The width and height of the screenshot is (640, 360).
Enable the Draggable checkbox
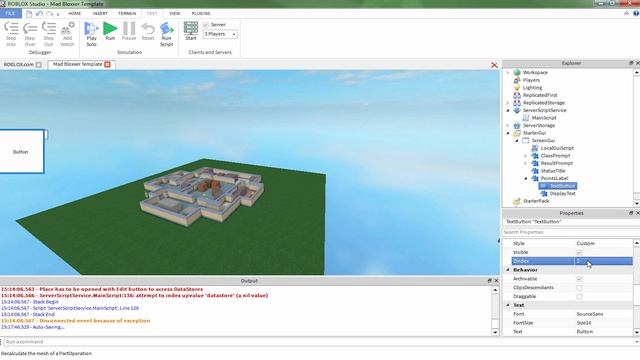[579, 297]
